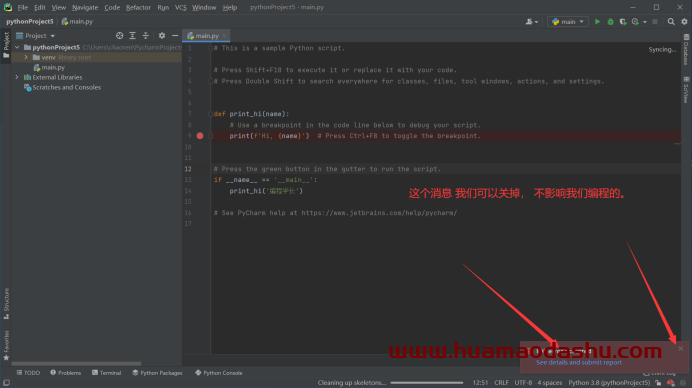Click the 4 spaces indent setting

coord(549,383)
